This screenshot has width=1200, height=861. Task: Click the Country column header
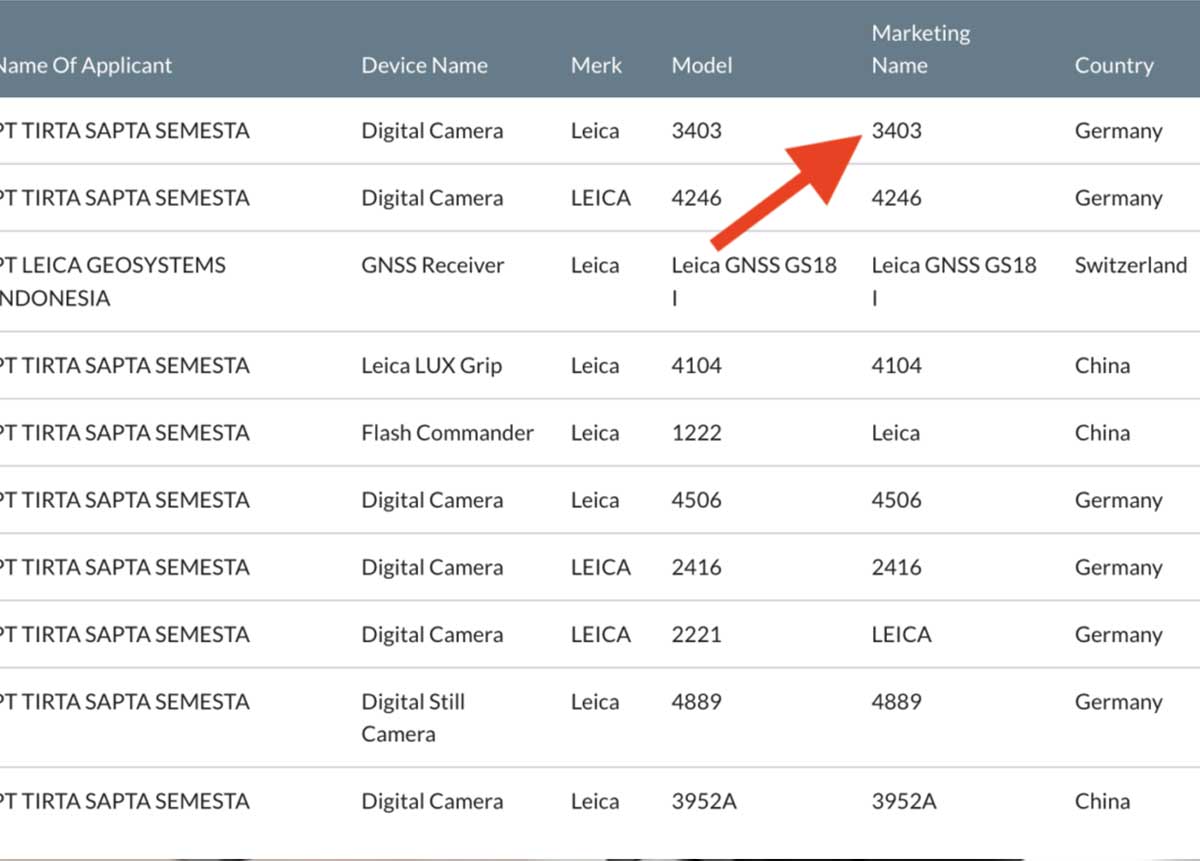coord(1113,66)
